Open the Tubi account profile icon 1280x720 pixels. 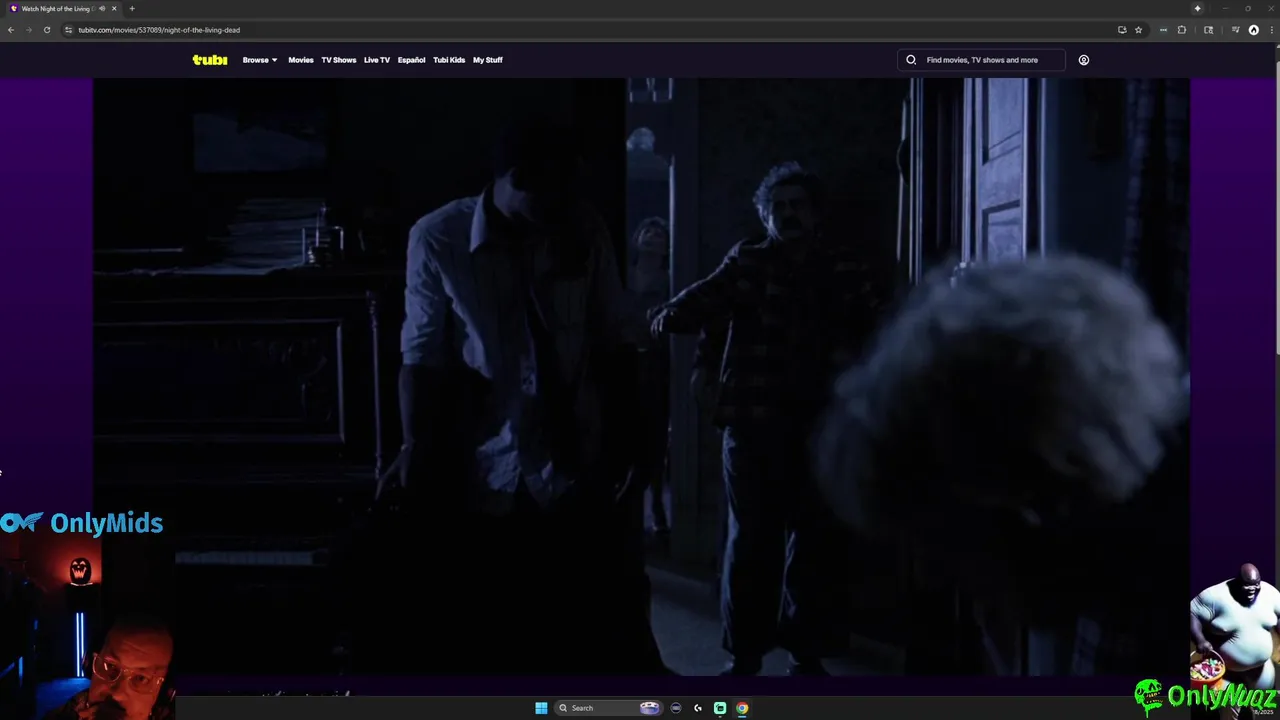coord(1083,60)
